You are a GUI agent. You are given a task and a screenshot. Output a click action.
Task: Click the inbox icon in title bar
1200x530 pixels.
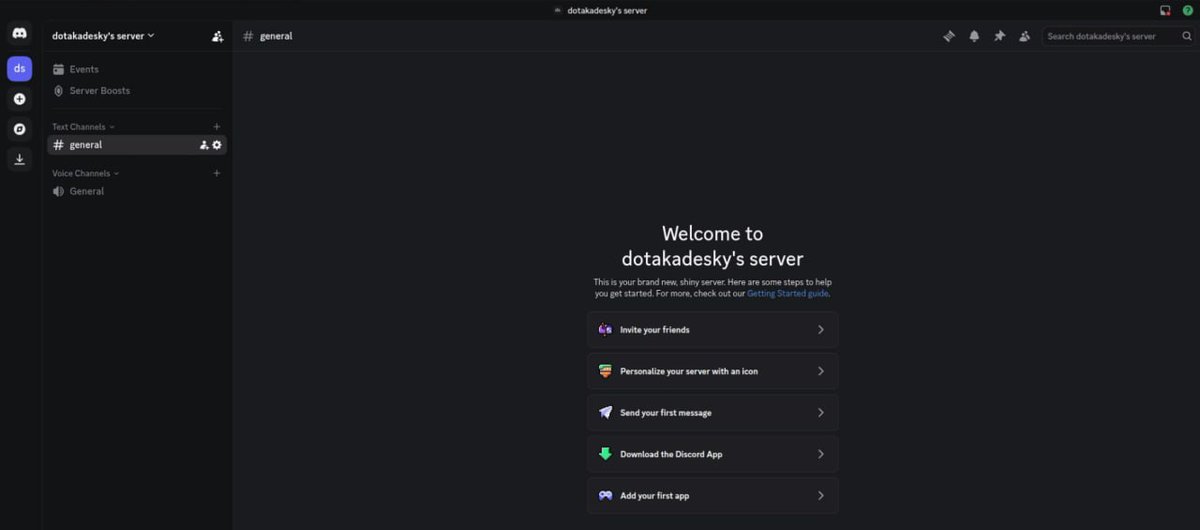pos(1165,10)
